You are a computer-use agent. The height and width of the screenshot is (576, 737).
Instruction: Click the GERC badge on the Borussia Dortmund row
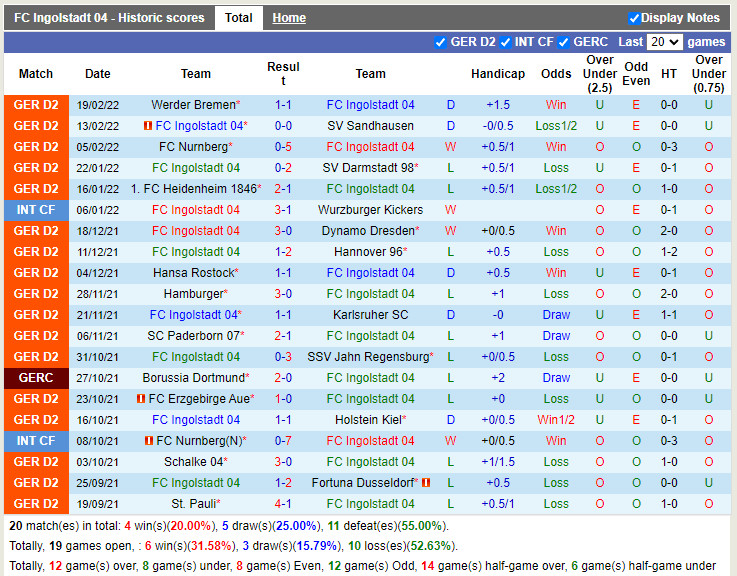(36, 378)
